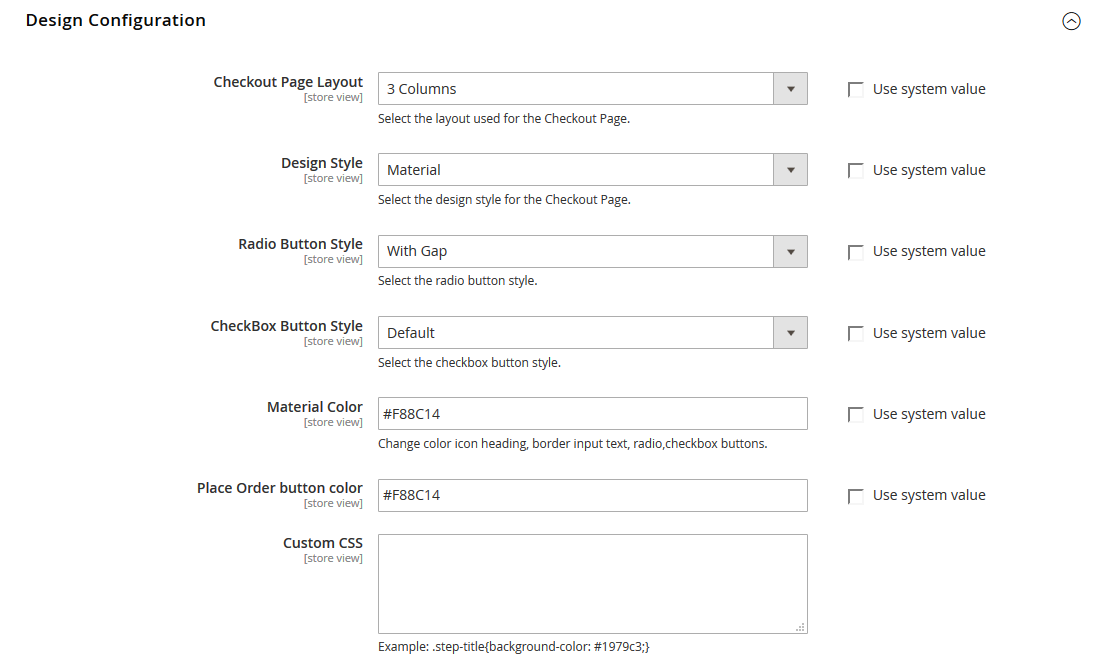Toggle system value for CheckBox Button Style
The width and height of the screenshot is (1103, 667).
pyautogui.click(x=856, y=334)
